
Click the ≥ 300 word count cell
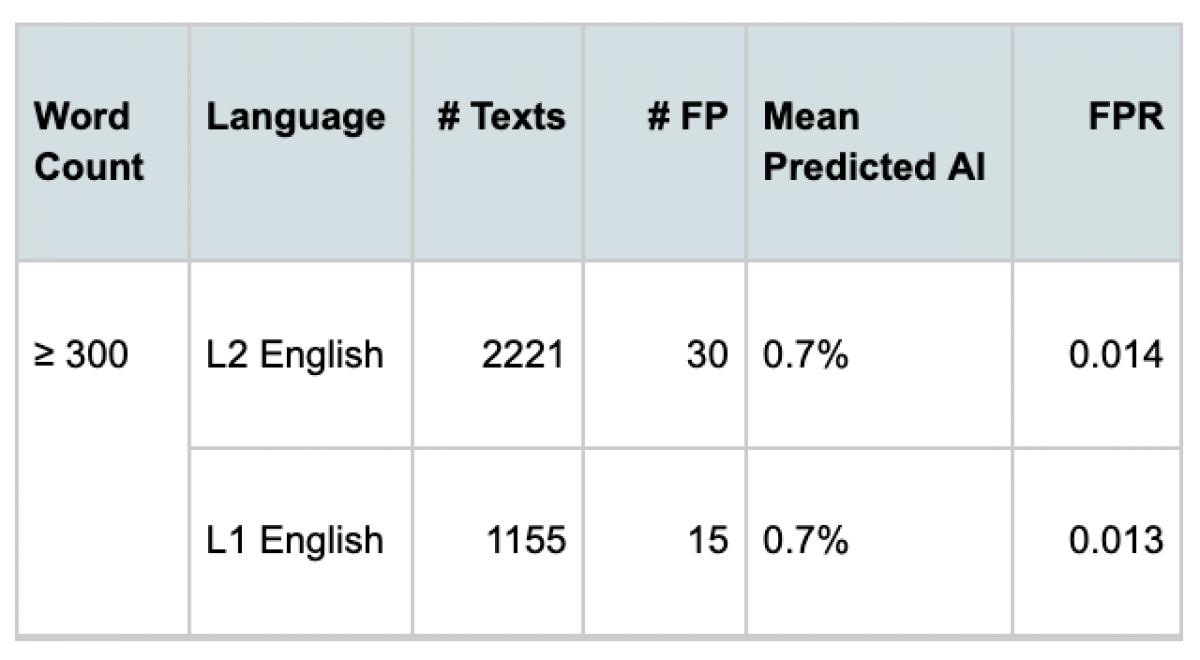pyautogui.click(x=82, y=355)
